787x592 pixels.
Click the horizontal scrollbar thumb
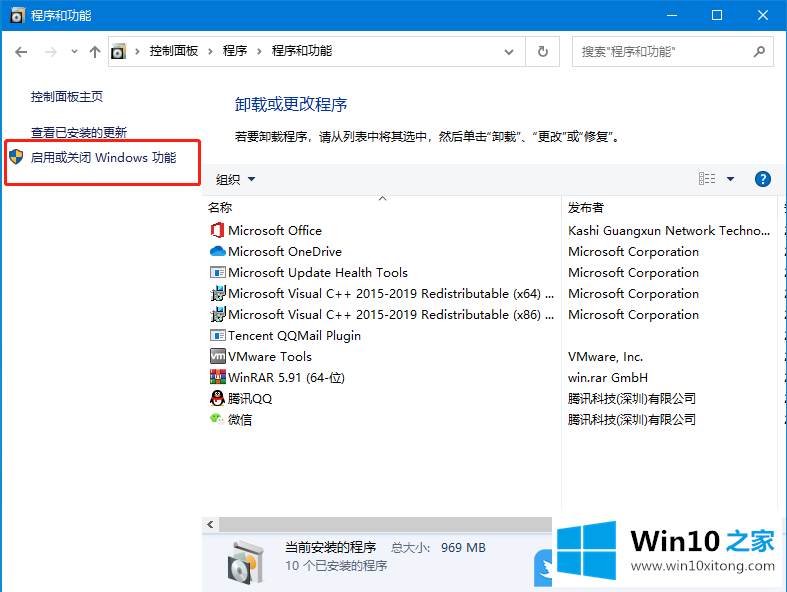385,524
